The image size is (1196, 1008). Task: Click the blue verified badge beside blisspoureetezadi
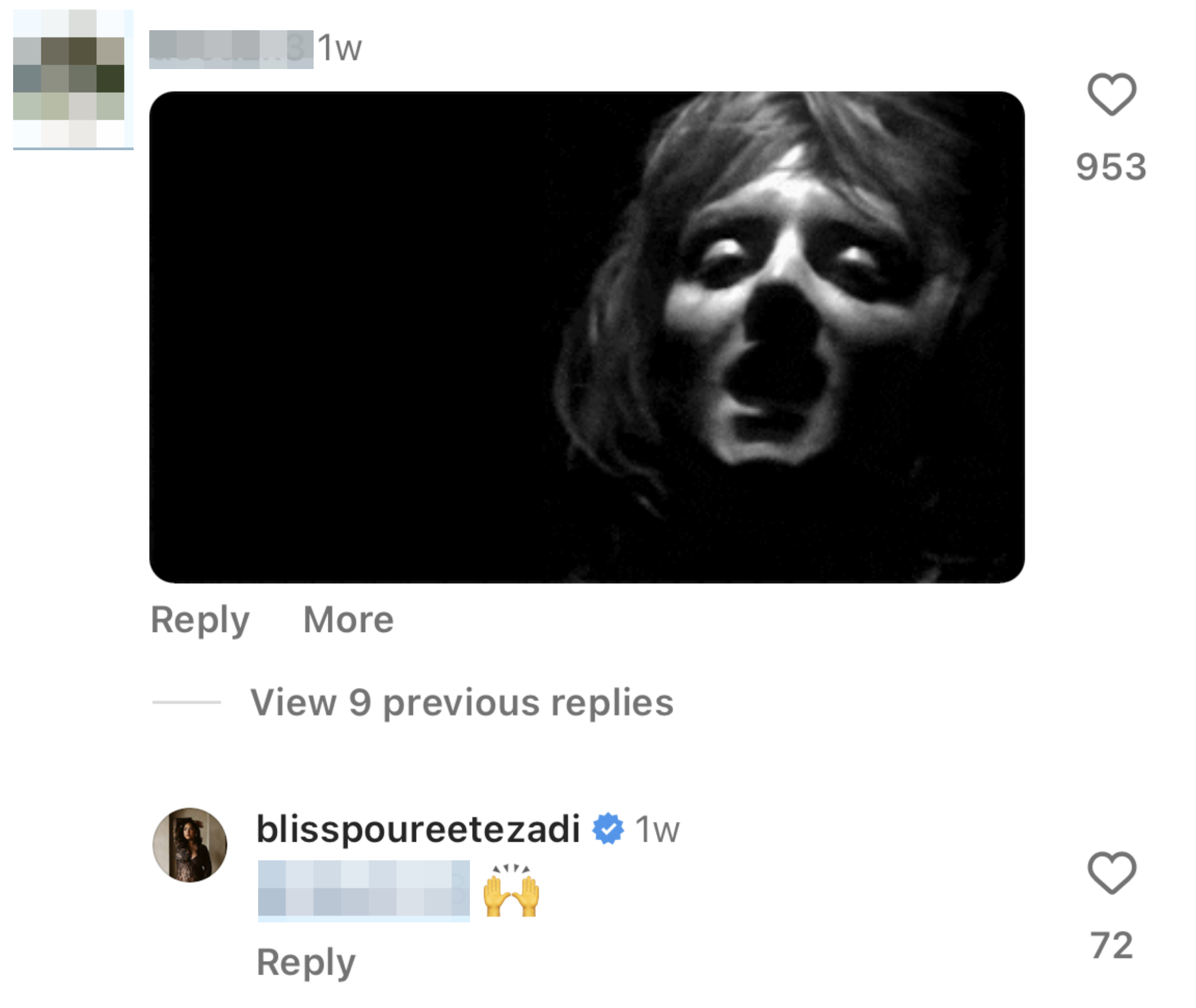[x=607, y=829]
